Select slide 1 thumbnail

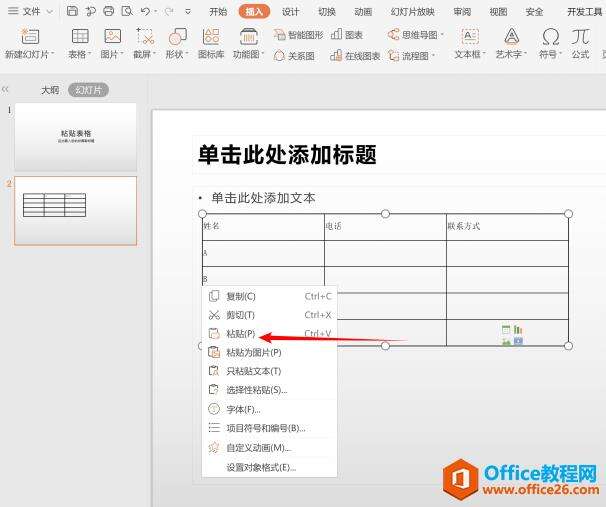pyautogui.click(x=75, y=137)
